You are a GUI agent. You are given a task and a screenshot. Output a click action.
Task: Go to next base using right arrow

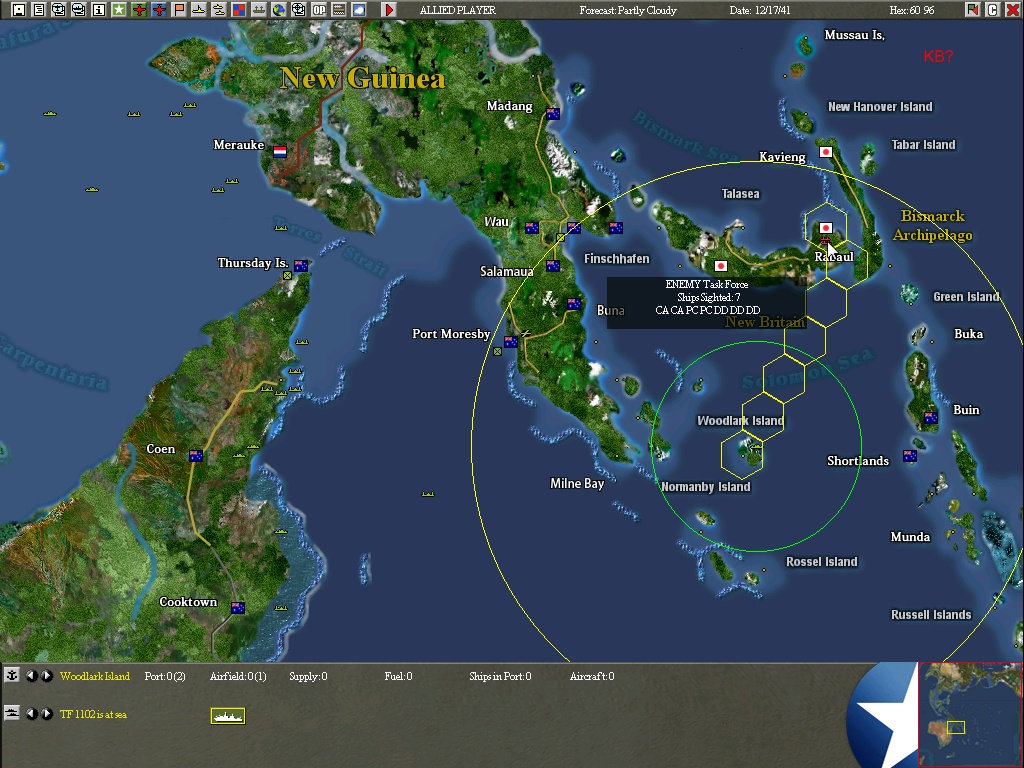pos(47,676)
